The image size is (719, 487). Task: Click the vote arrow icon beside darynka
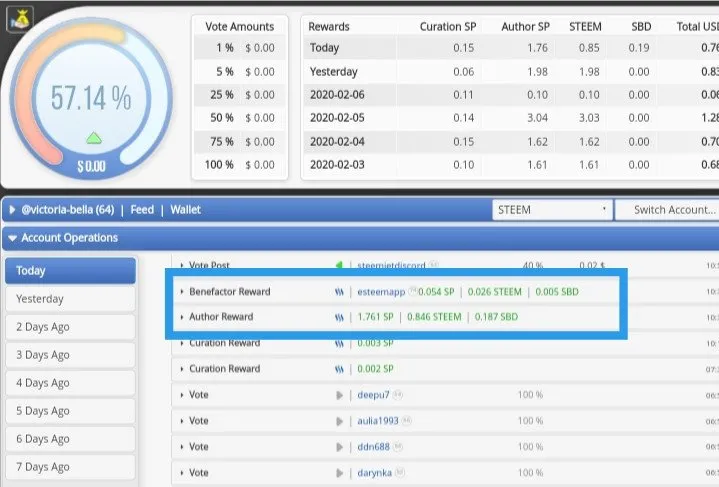(339, 473)
